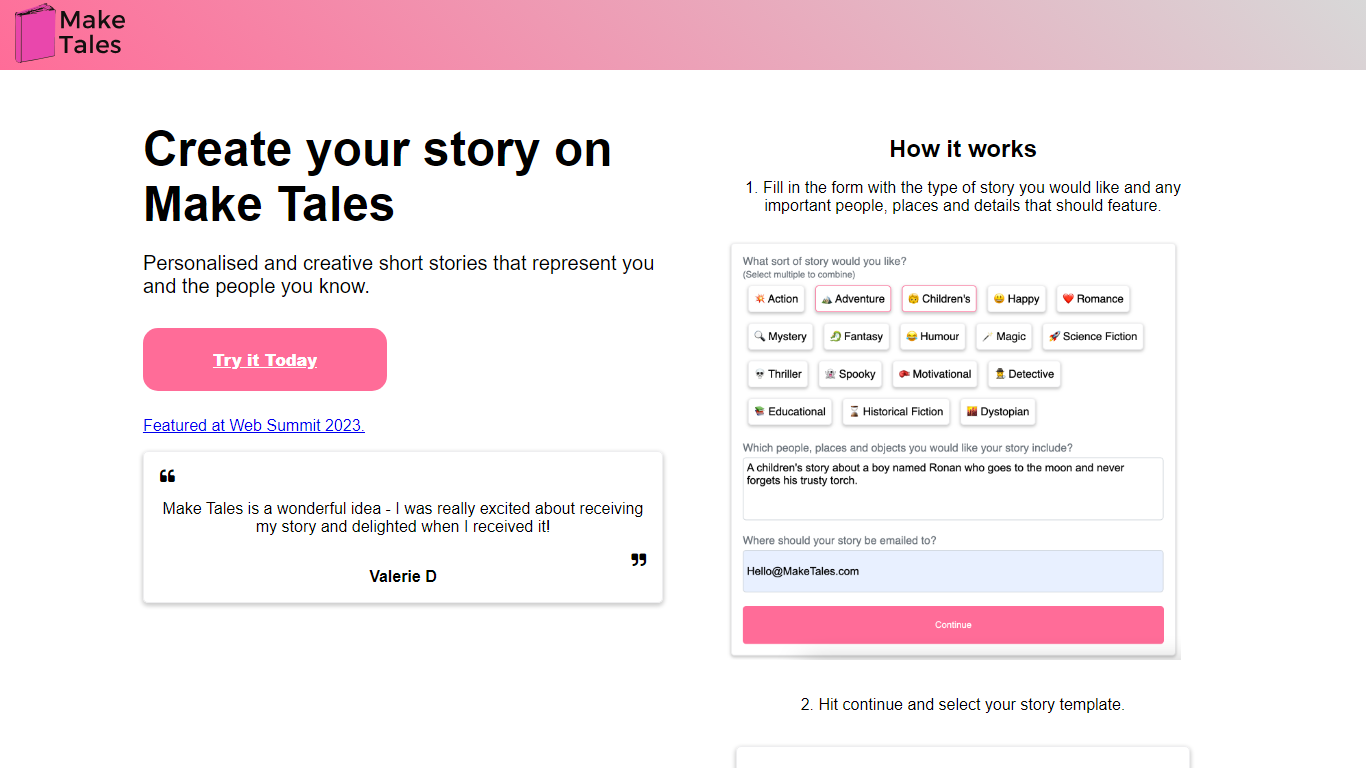The width and height of the screenshot is (1366, 768).
Task: Click the story details text area
Action: coord(953,489)
